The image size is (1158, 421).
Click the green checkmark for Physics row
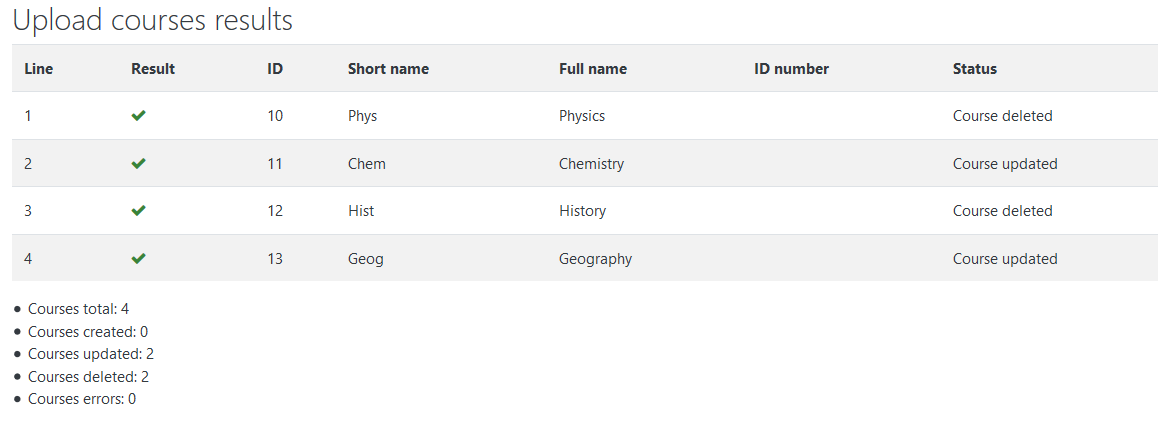tap(138, 116)
